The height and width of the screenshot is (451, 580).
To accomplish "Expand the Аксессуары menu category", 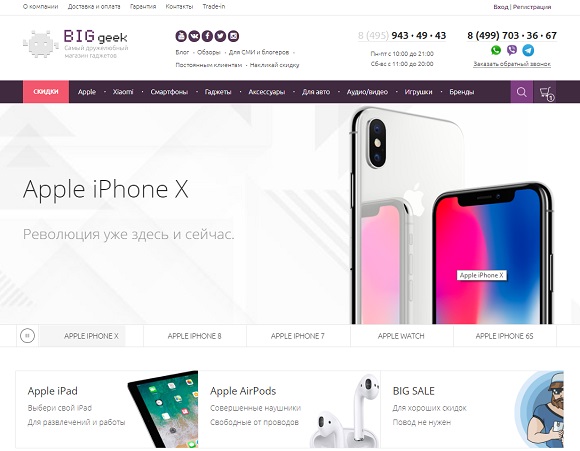I will [267, 92].
